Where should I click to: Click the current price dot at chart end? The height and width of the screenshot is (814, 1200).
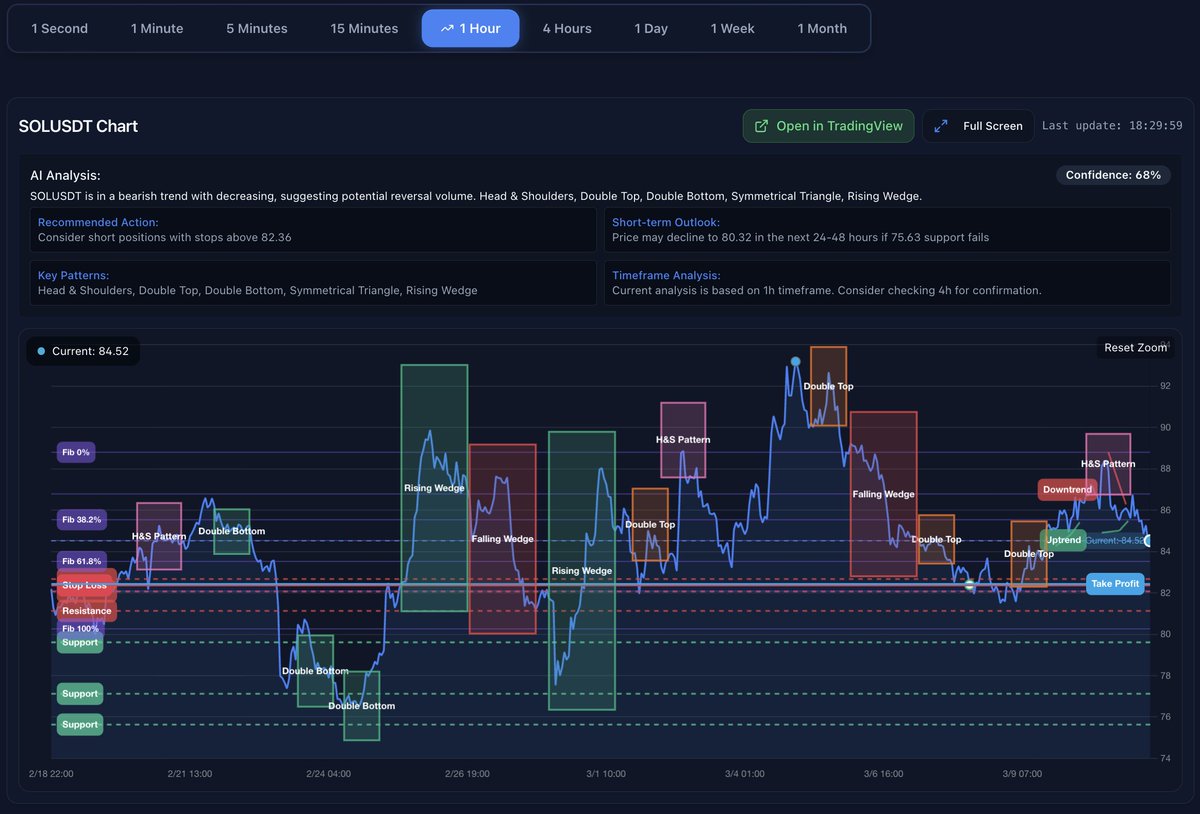coord(1148,540)
